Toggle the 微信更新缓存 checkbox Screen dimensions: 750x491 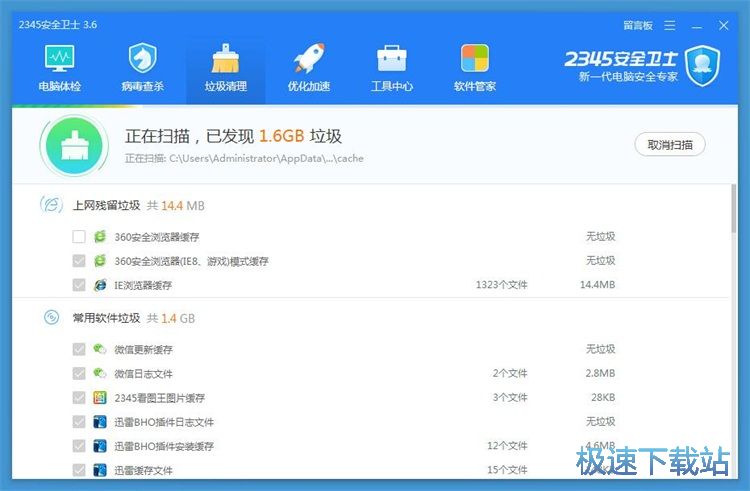pyautogui.click(x=79, y=349)
